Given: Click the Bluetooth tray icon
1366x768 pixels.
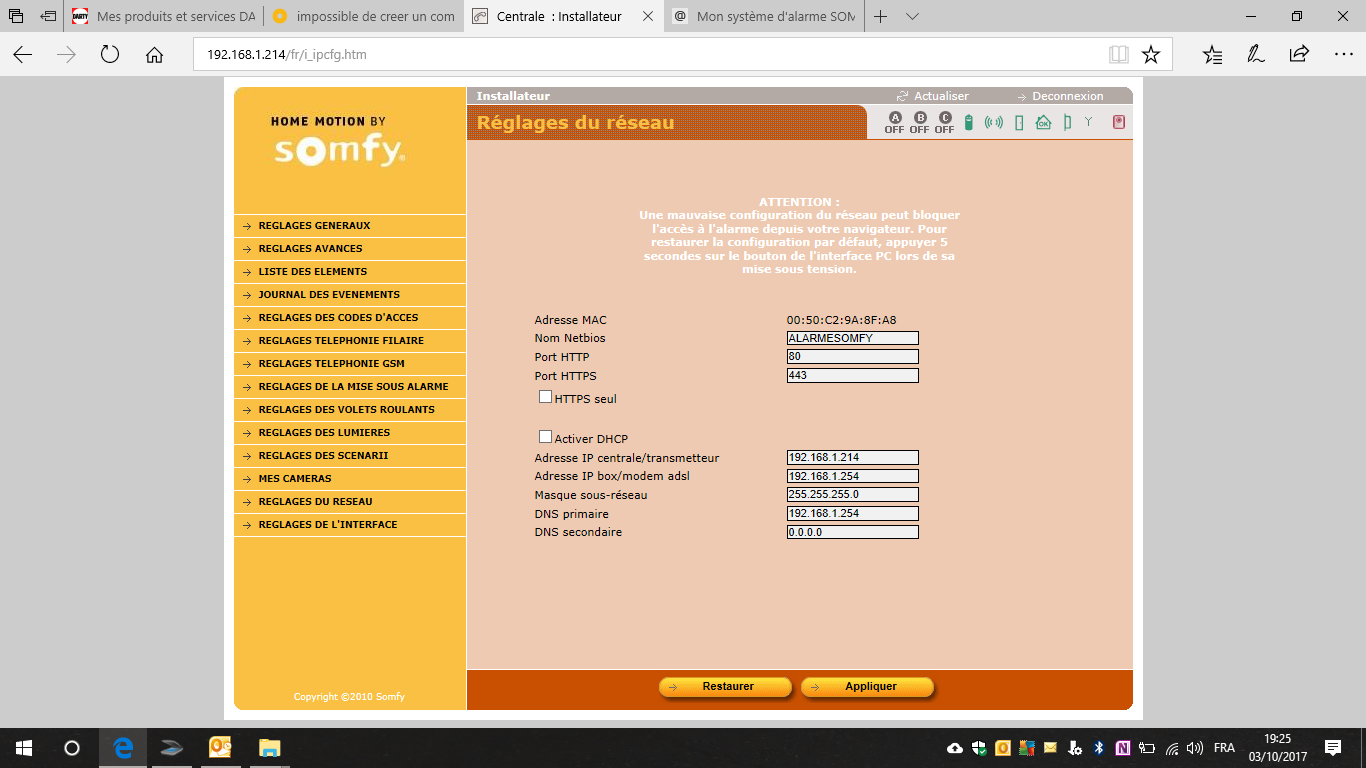Looking at the screenshot, I should pyautogui.click(x=1098, y=748).
